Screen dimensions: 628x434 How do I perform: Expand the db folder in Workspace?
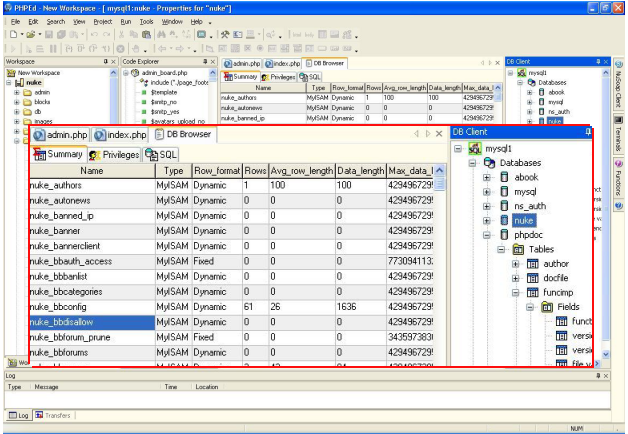click(17, 112)
